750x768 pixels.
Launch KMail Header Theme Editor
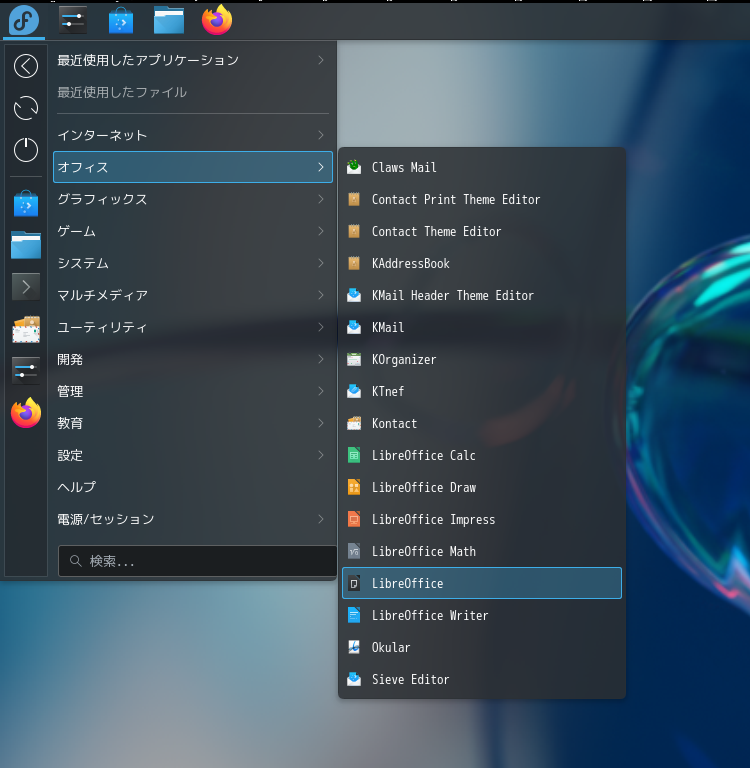pyautogui.click(x=482, y=295)
